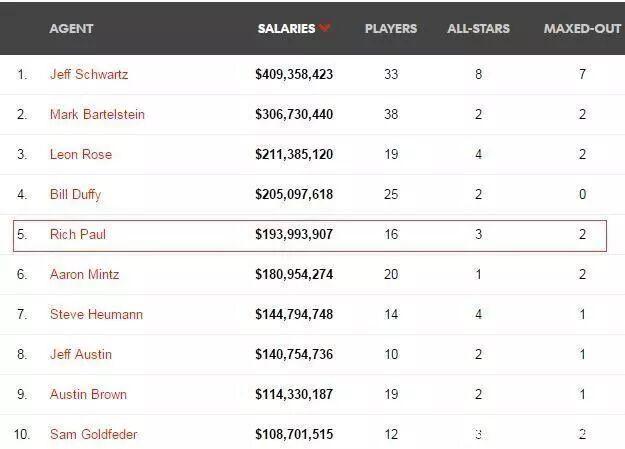Select Sam Goldfeder's $108,701,515 salary value
Image resolution: width=625 pixels, height=449 pixels.
(x=294, y=434)
